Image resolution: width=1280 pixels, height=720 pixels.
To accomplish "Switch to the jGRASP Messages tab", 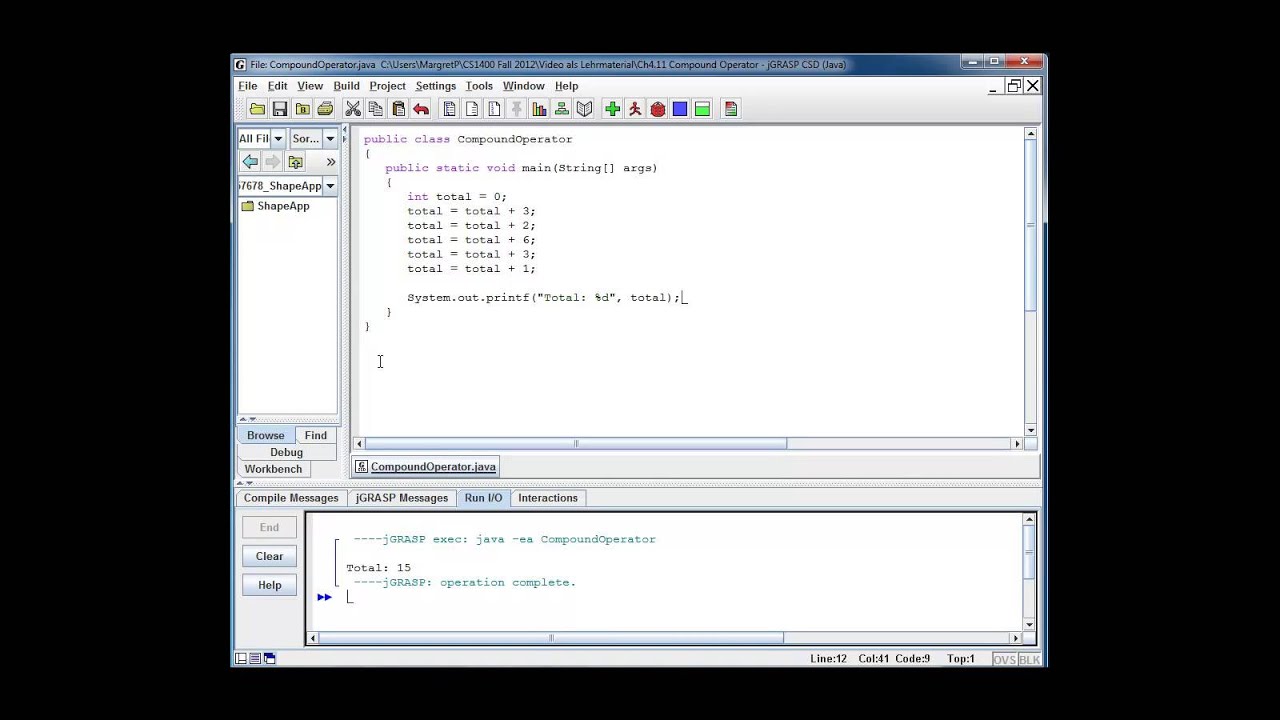I will point(402,498).
